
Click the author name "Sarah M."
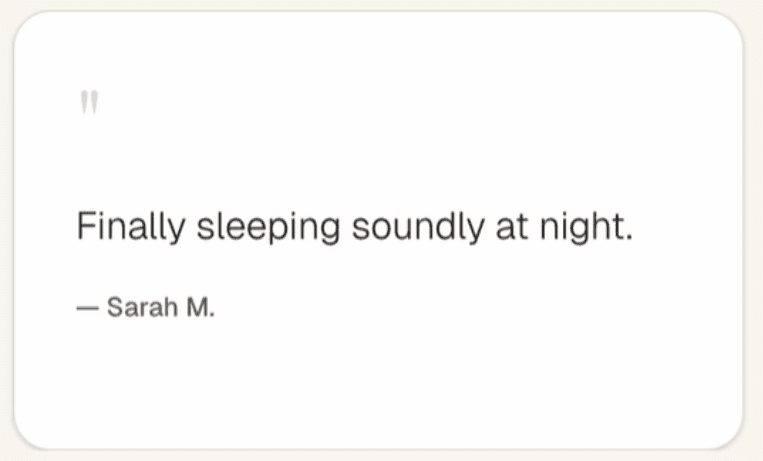click(160, 308)
